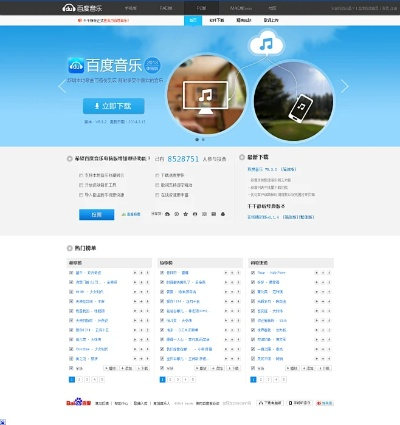The height and width of the screenshot is (425, 400).
Task: Go to page 3 of middle chart
Action: pyautogui.click(x=178, y=379)
